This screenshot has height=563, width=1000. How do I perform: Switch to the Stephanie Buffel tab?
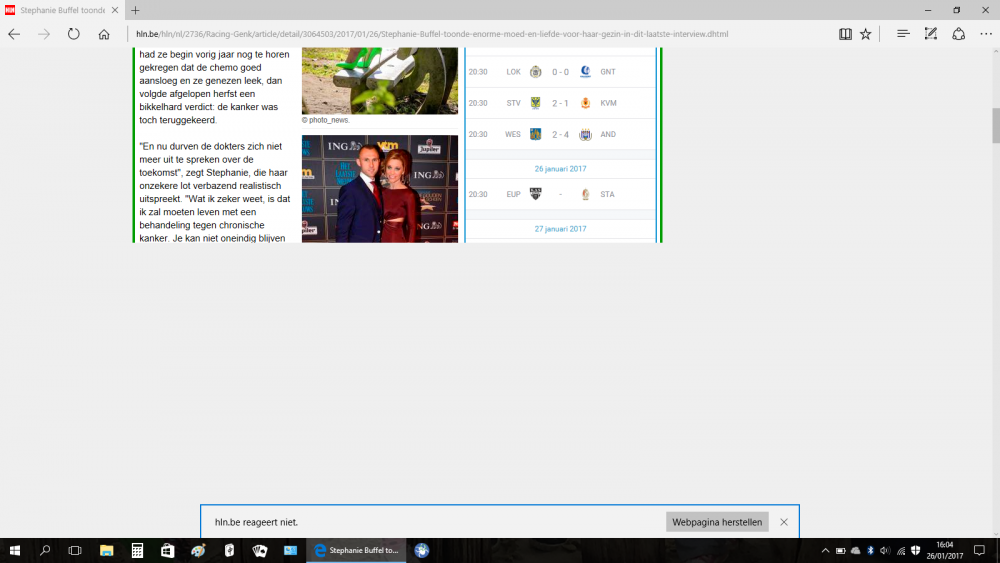[x=60, y=10]
